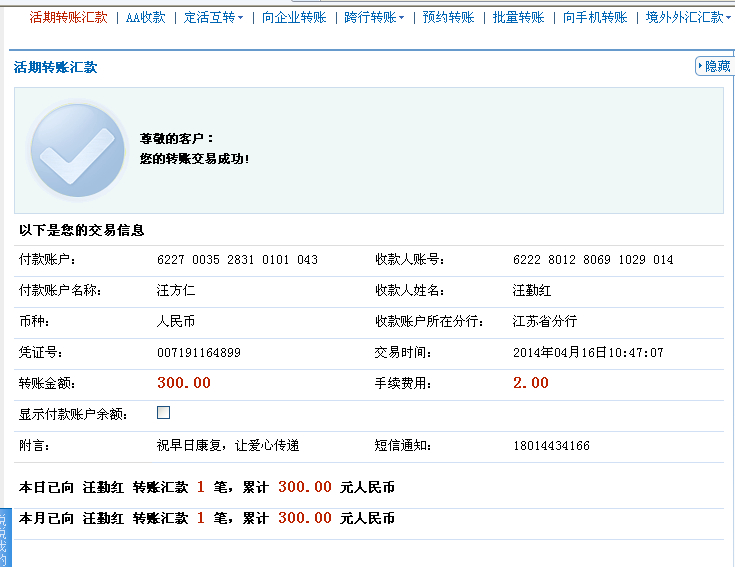The width and height of the screenshot is (735, 567).
Task: Open the 活期转账汇款 menu item
Action: tap(68, 17)
